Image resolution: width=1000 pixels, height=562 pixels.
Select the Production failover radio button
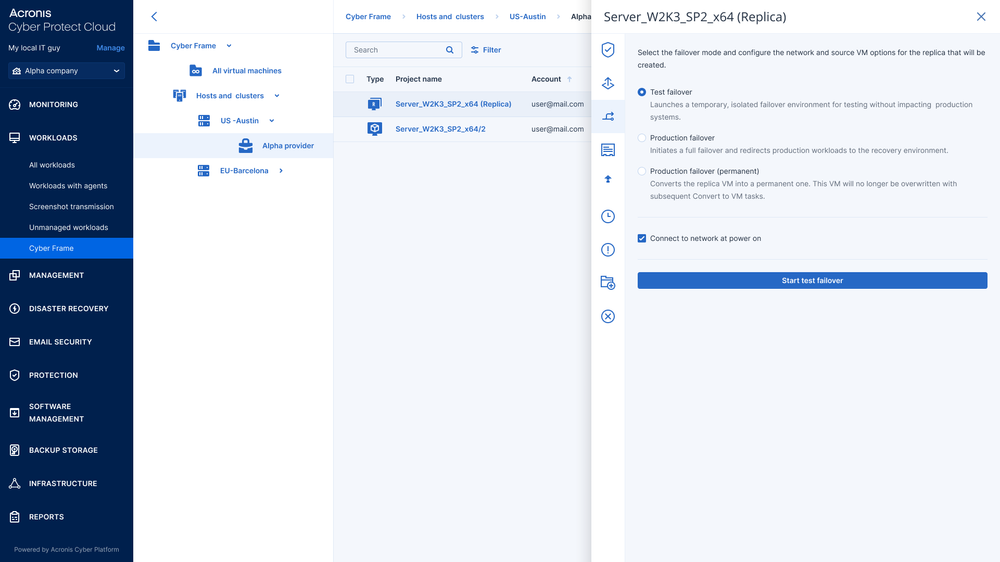(x=642, y=138)
